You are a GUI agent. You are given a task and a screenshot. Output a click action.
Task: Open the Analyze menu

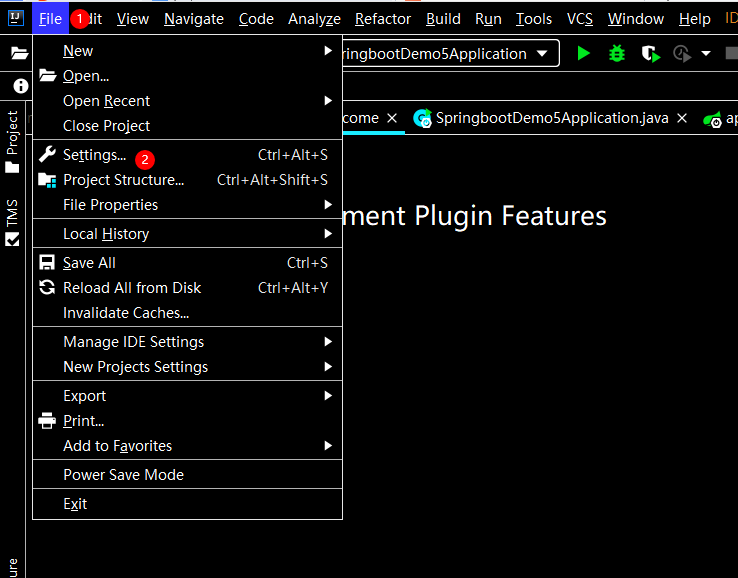(314, 19)
